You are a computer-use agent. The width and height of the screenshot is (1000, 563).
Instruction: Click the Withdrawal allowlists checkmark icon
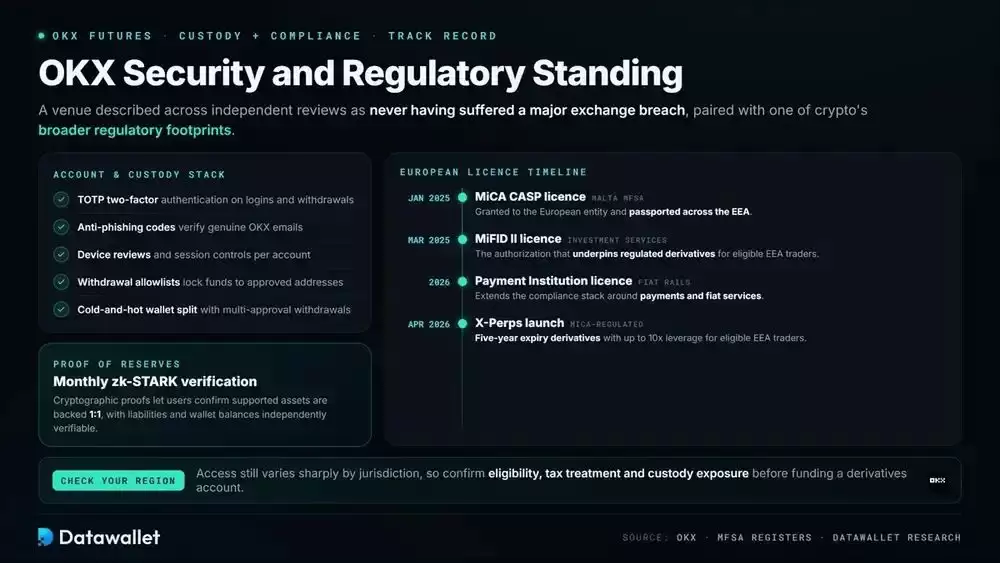pyautogui.click(x=61, y=282)
